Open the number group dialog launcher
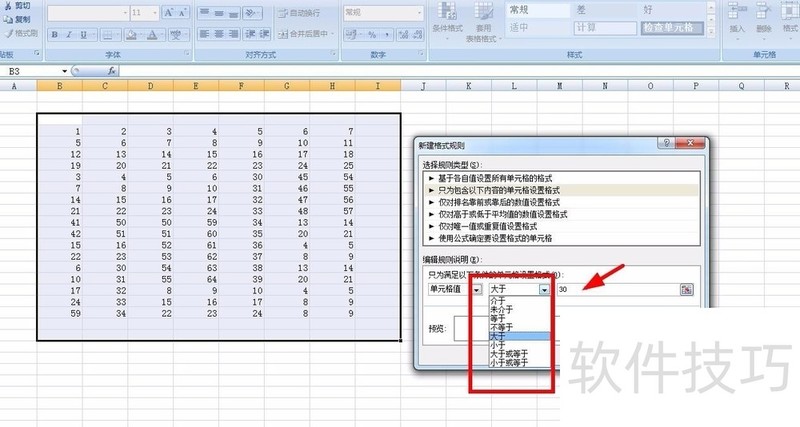 pyautogui.click(x=421, y=53)
